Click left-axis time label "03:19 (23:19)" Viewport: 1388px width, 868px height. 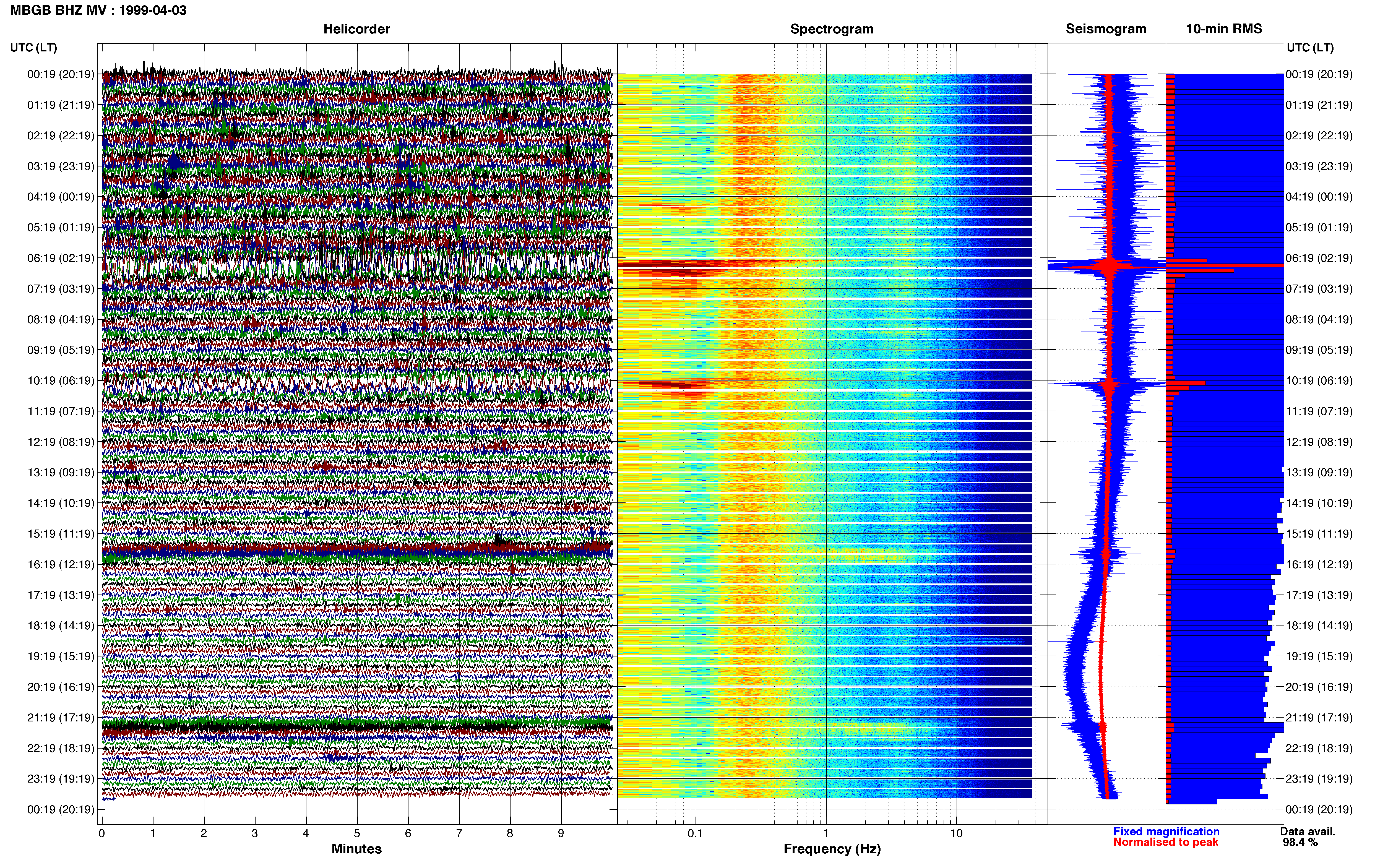[61, 166]
